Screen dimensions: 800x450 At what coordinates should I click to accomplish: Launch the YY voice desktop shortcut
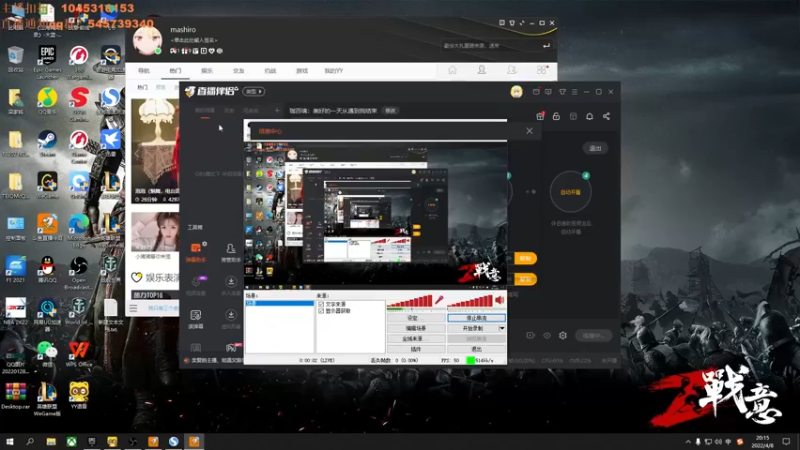(79, 396)
